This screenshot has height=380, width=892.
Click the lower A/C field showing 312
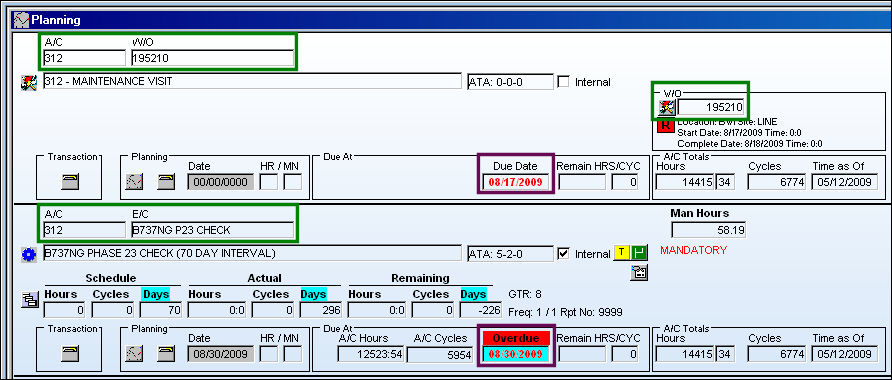tap(84, 230)
